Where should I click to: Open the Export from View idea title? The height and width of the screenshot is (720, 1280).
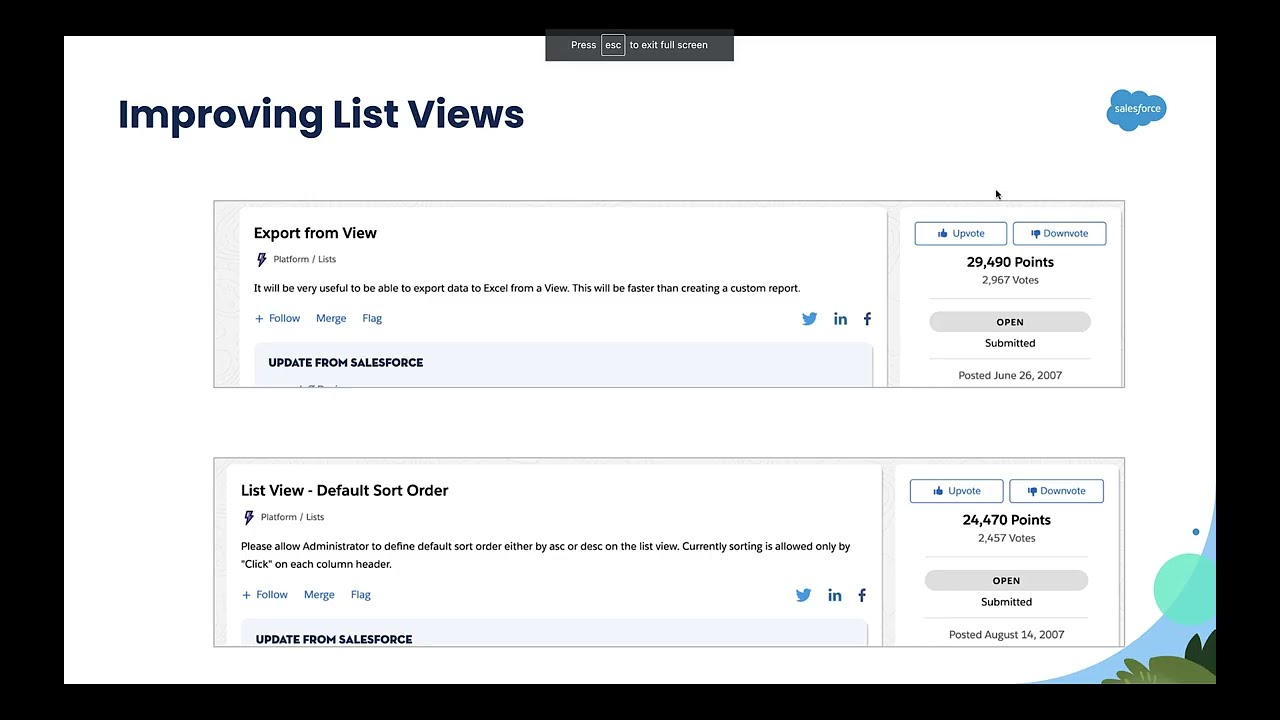click(315, 233)
